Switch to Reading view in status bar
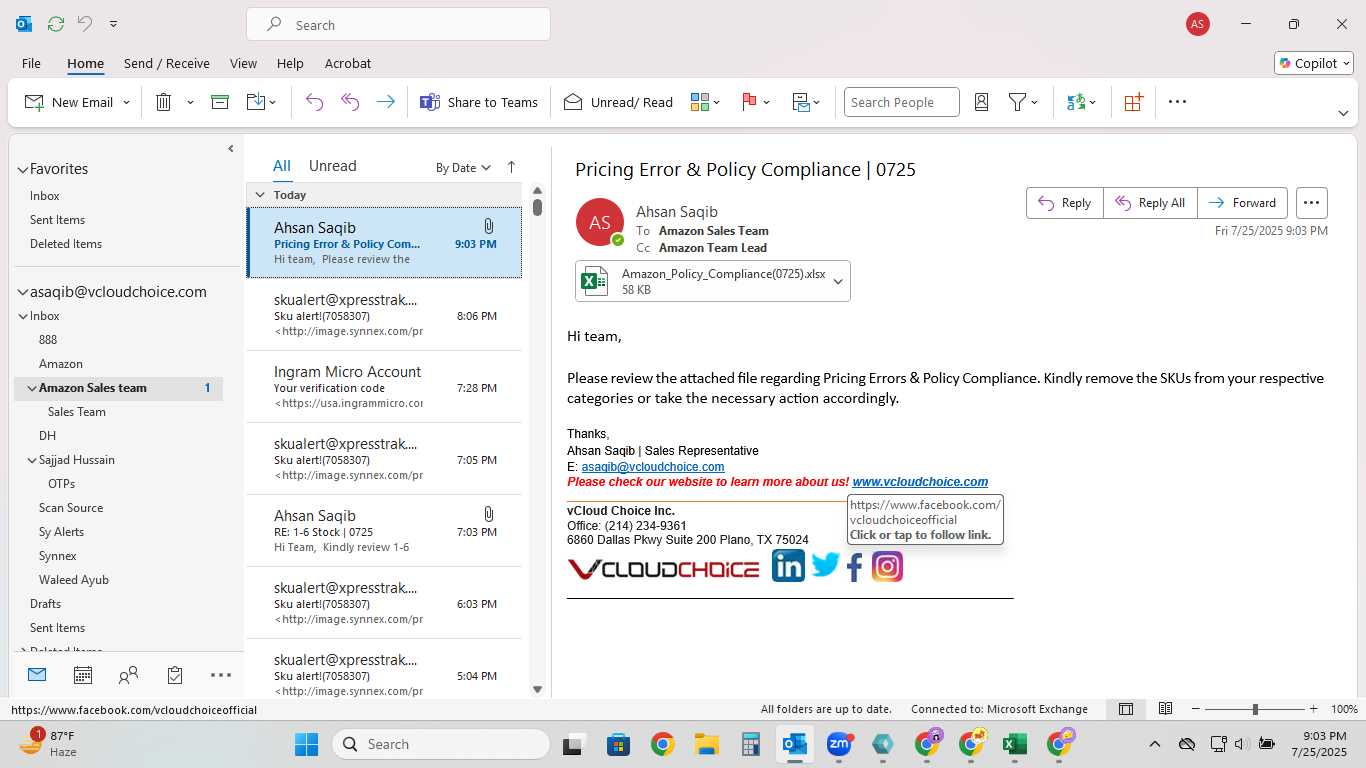The image size is (1366, 768). click(x=1165, y=709)
